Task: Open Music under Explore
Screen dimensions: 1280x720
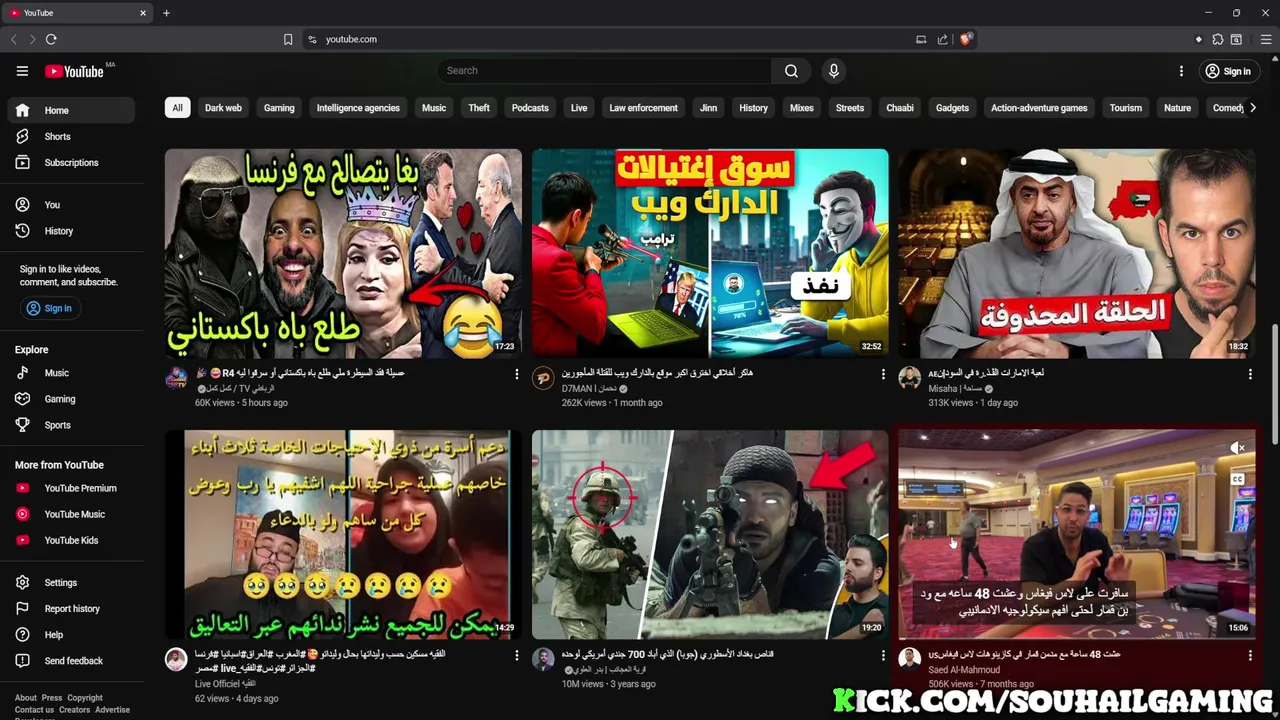Action: 71,372
